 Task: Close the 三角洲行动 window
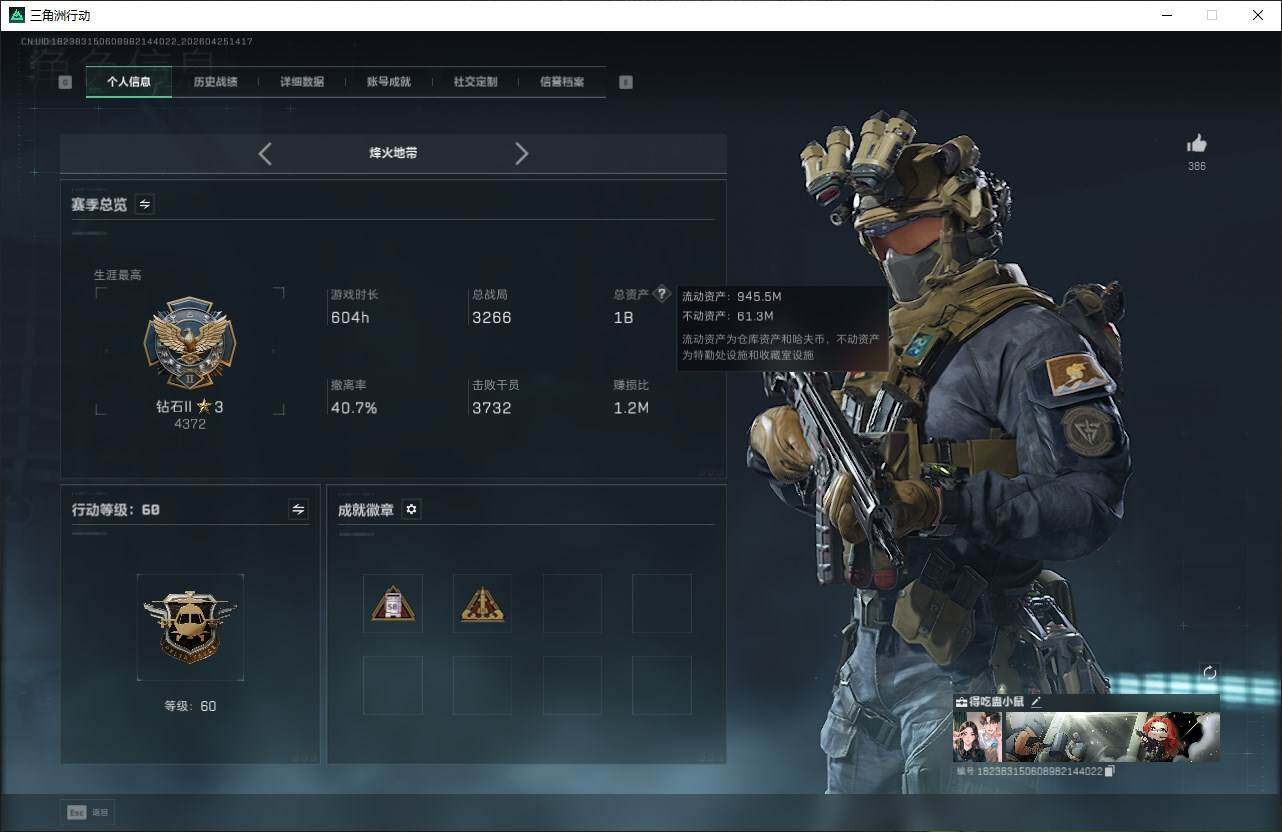pos(1258,15)
